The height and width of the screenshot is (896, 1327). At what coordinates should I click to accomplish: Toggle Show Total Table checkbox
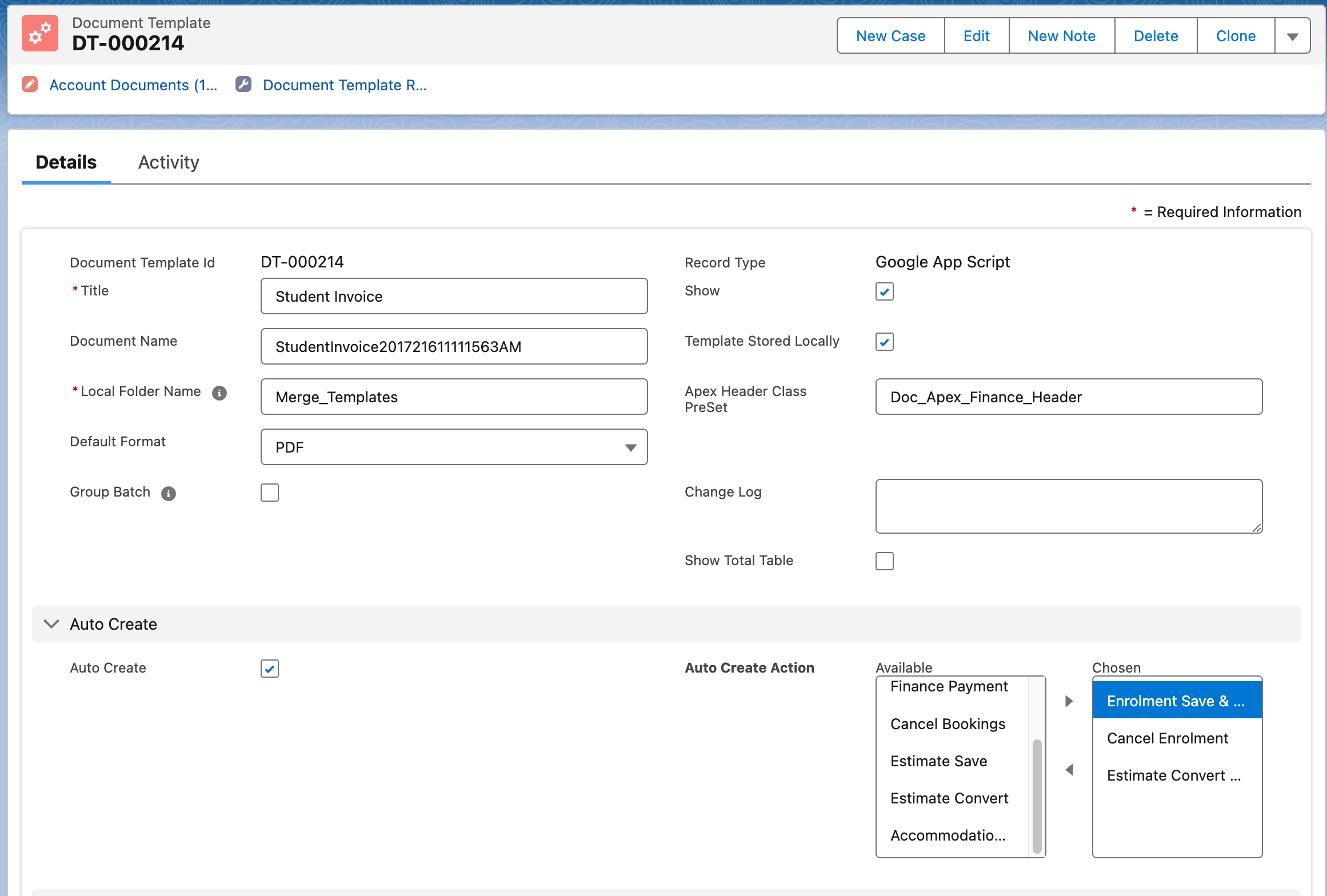click(884, 560)
